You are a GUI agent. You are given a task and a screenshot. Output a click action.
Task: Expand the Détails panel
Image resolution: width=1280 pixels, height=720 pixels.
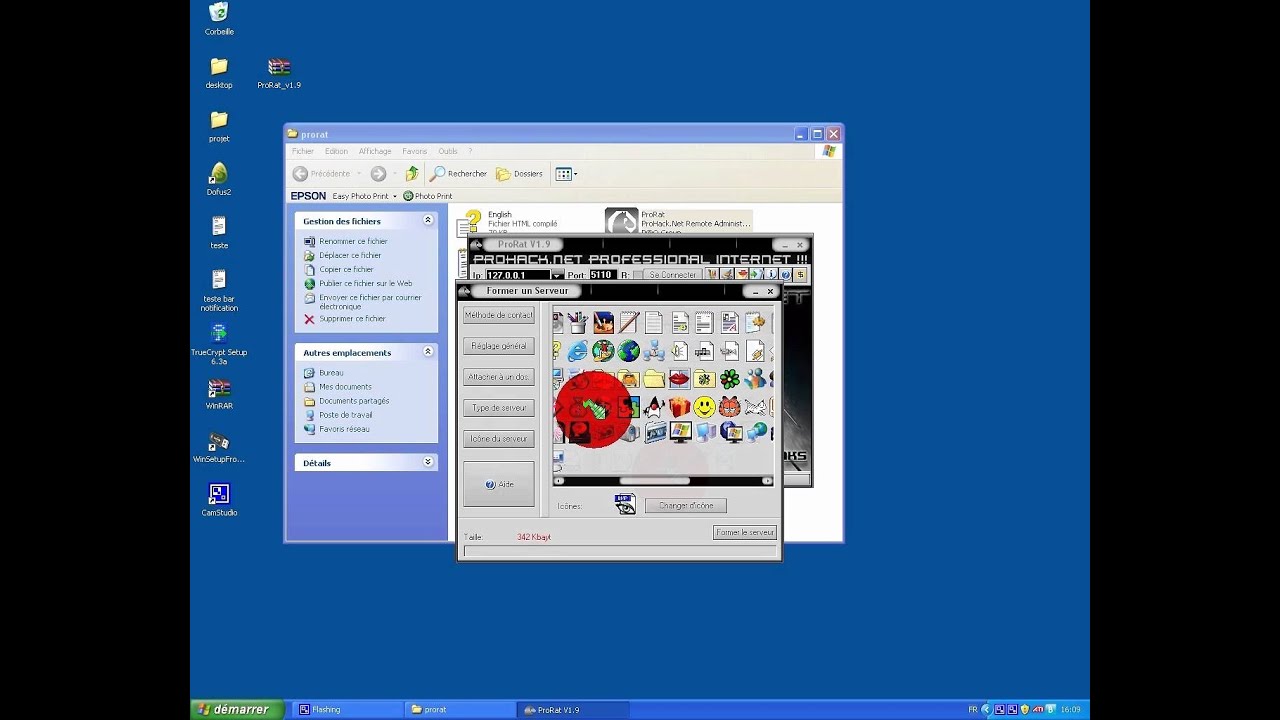coord(428,462)
